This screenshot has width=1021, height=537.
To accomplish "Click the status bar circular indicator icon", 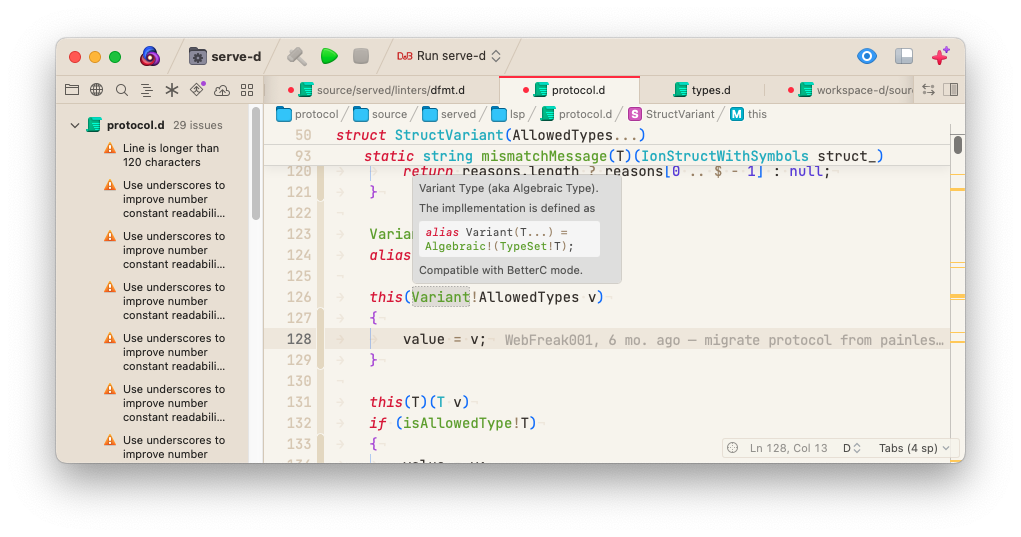I will tap(733, 448).
